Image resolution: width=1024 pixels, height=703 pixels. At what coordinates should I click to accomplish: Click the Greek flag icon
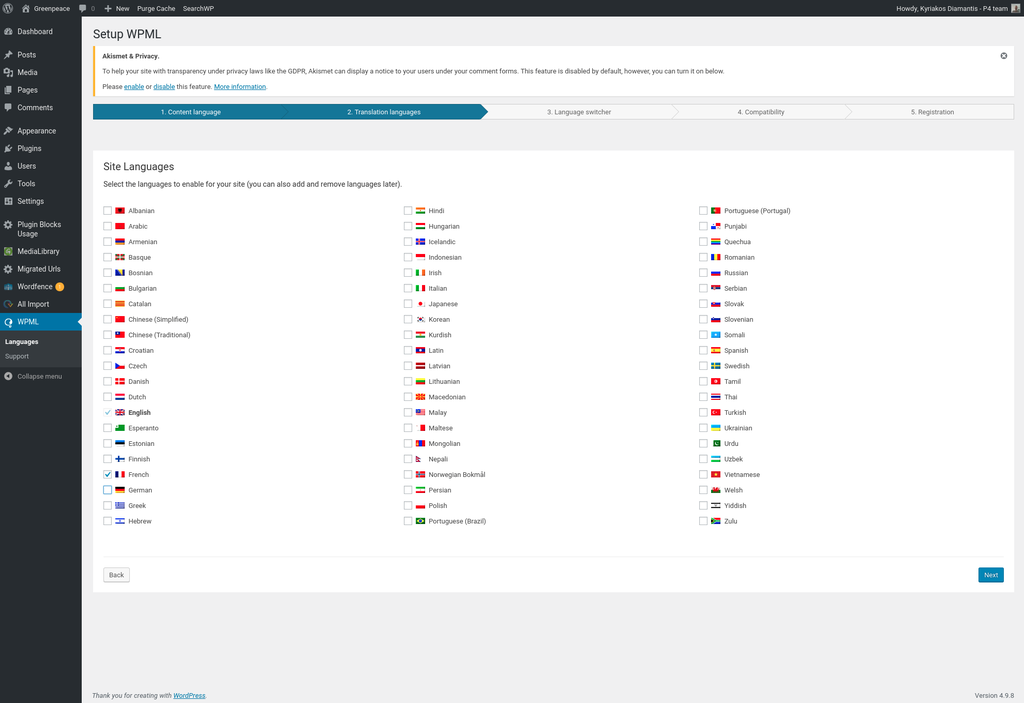point(120,506)
